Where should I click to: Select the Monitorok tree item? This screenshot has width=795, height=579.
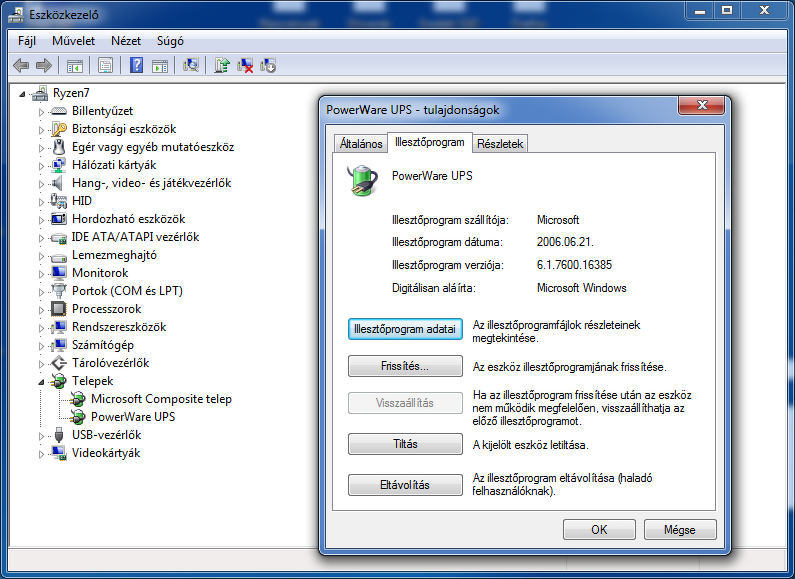tap(100, 273)
